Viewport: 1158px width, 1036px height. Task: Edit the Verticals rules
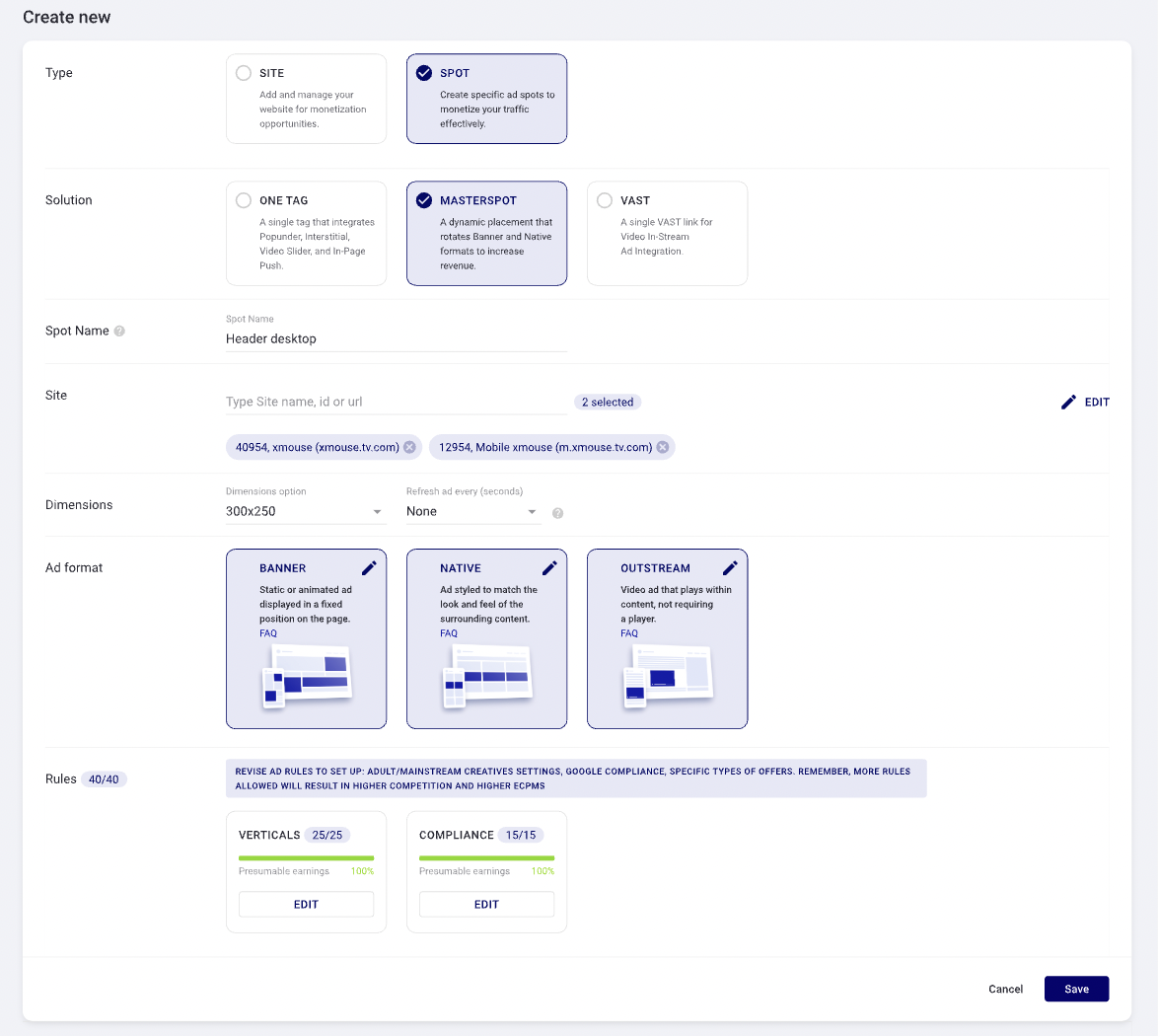306,904
